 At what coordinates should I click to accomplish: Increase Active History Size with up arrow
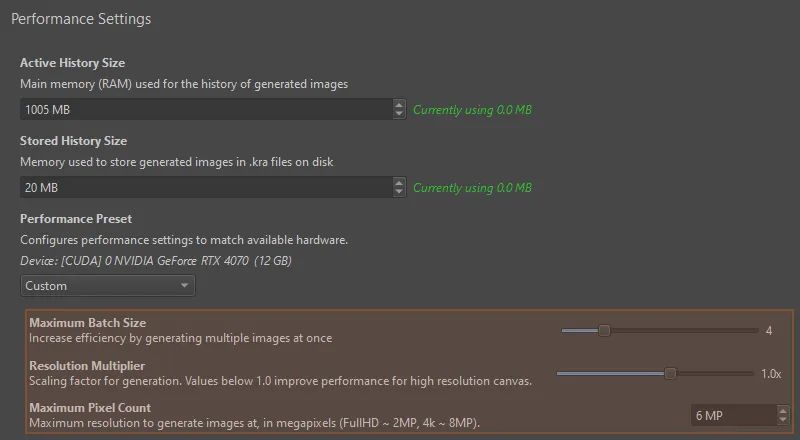click(x=400, y=104)
